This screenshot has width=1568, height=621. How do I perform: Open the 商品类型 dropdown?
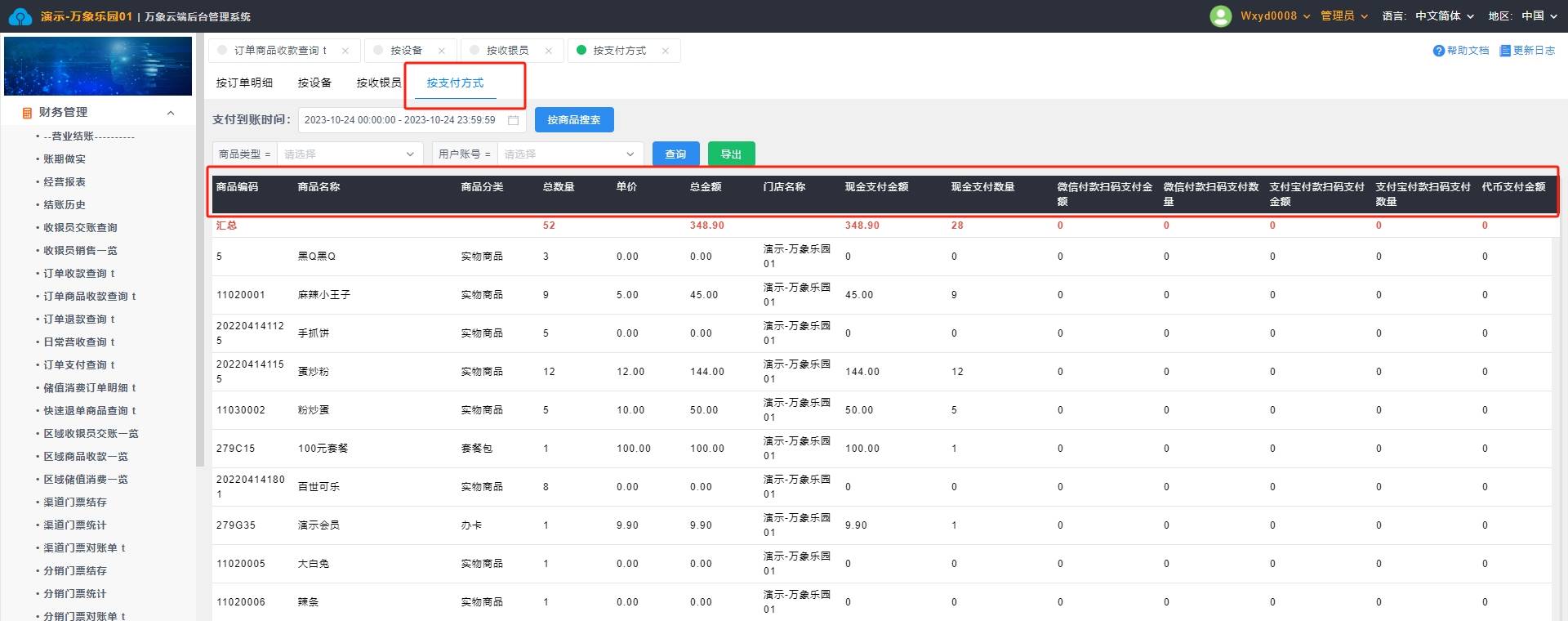[349, 154]
